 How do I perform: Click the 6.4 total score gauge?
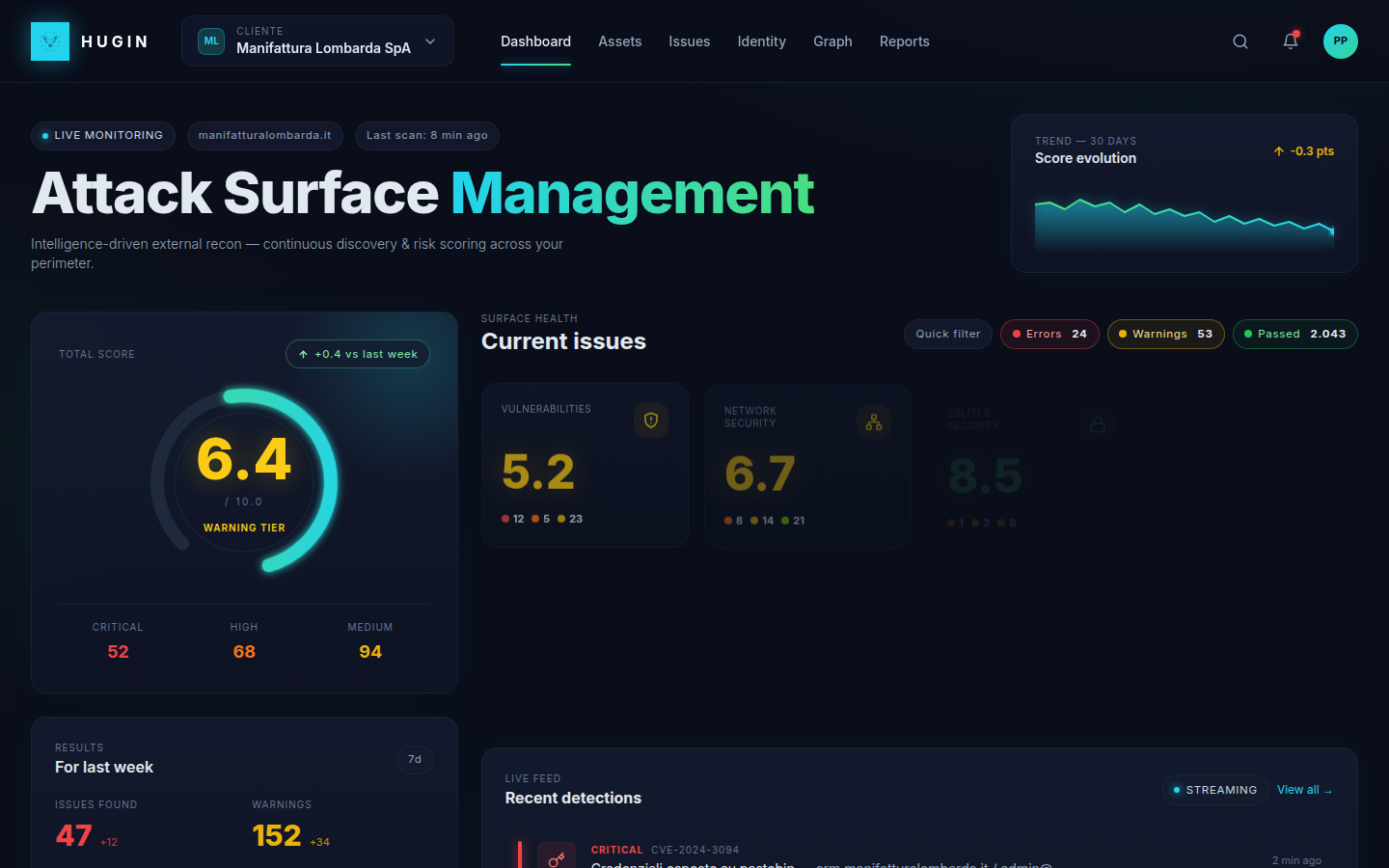pos(244,480)
